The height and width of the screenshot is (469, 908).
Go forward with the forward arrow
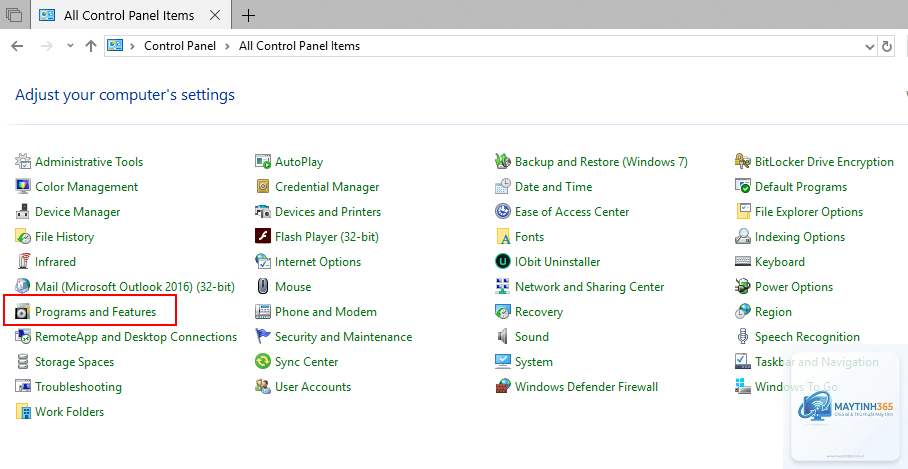click(47, 46)
